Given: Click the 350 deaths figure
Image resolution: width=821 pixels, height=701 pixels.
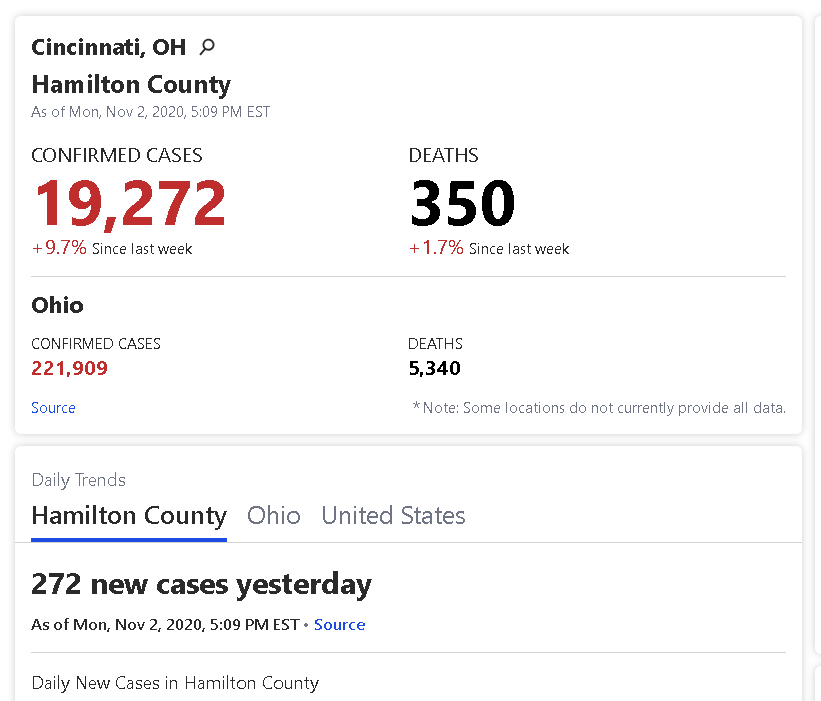Looking at the screenshot, I should pos(462,203).
